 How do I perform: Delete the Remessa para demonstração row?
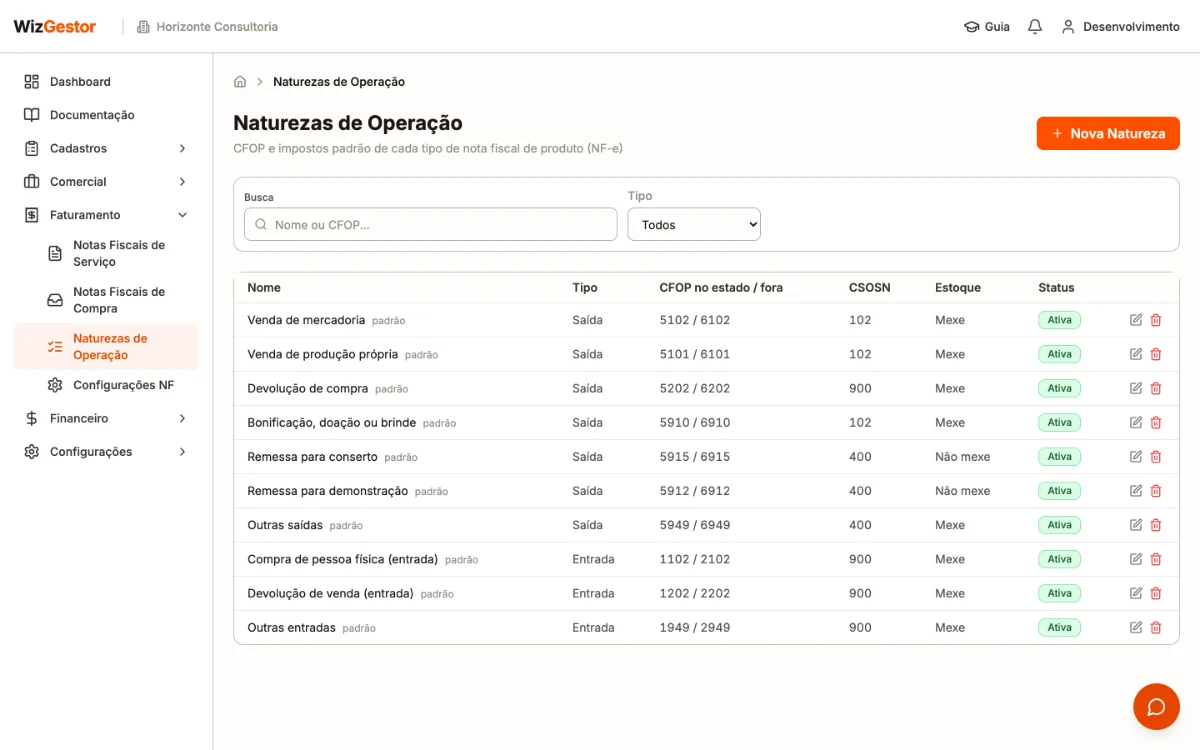point(1156,491)
